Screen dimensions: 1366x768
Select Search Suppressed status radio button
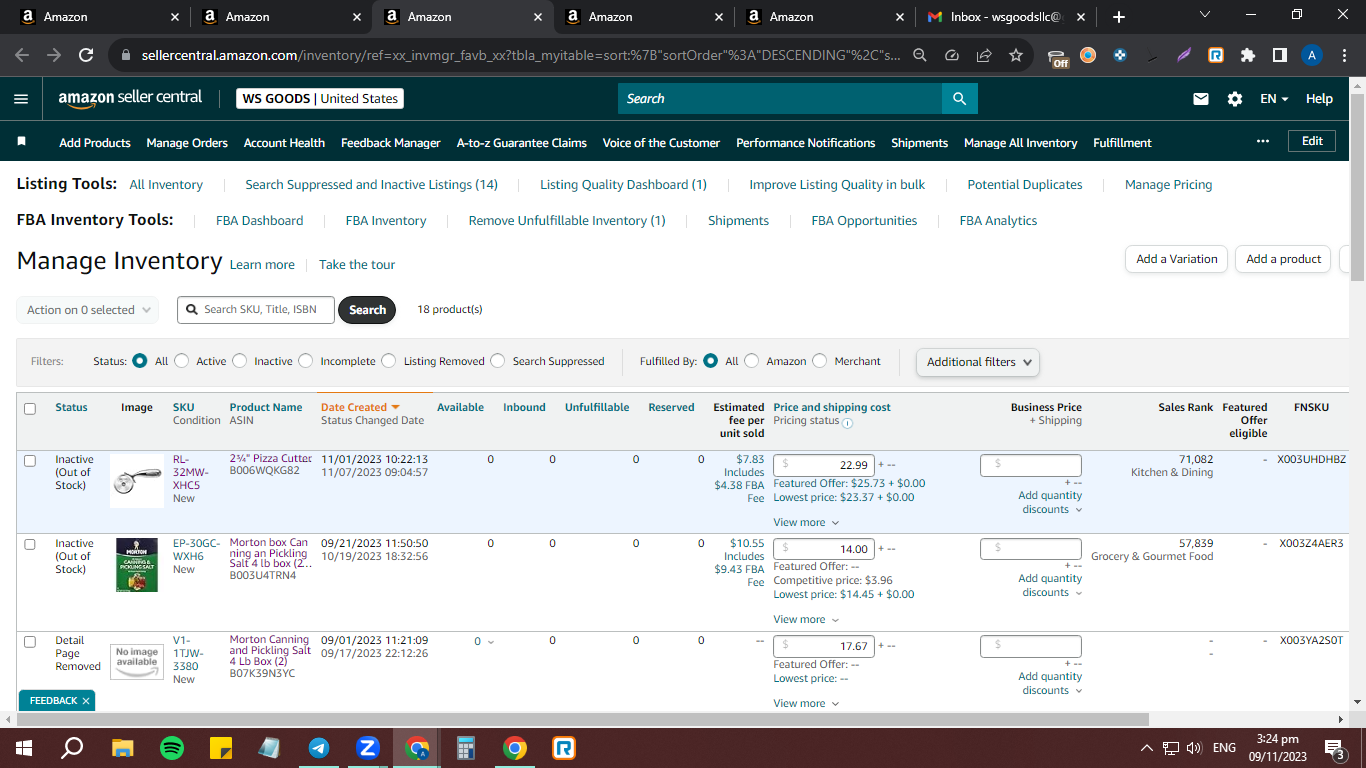point(498,361)
